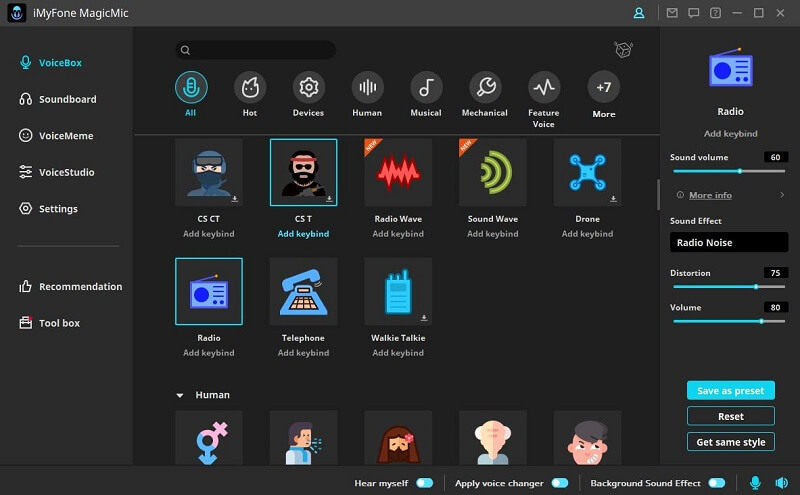Select the gender-symbol voice in Human
This screenshot has width=800, height=495.
[x=209, y=438]
